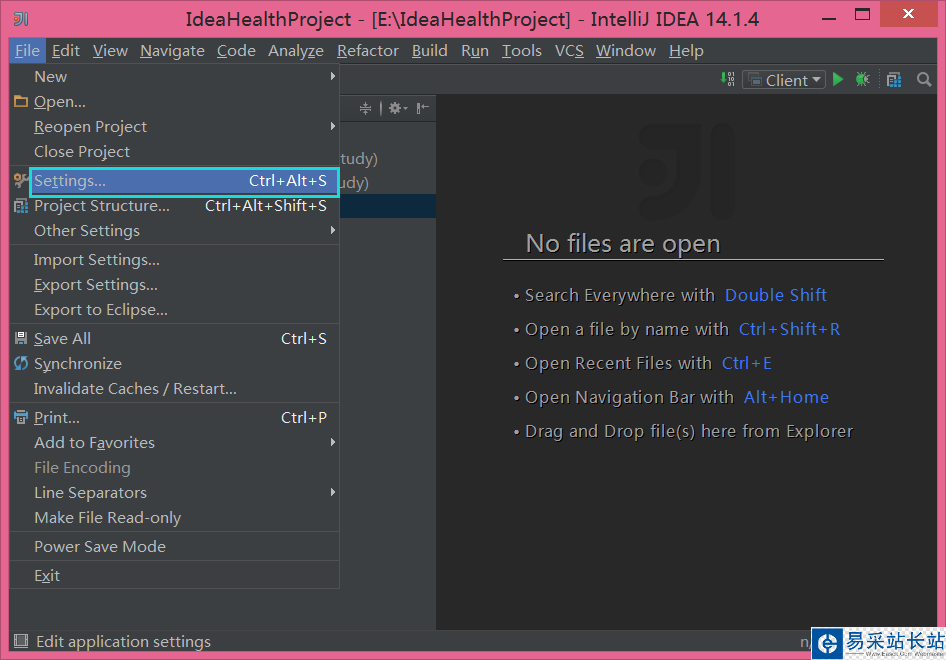Viewport: 946px width, 660px height.
Task: Click the Debug bug icon
Action: click(x=862, y=80)
